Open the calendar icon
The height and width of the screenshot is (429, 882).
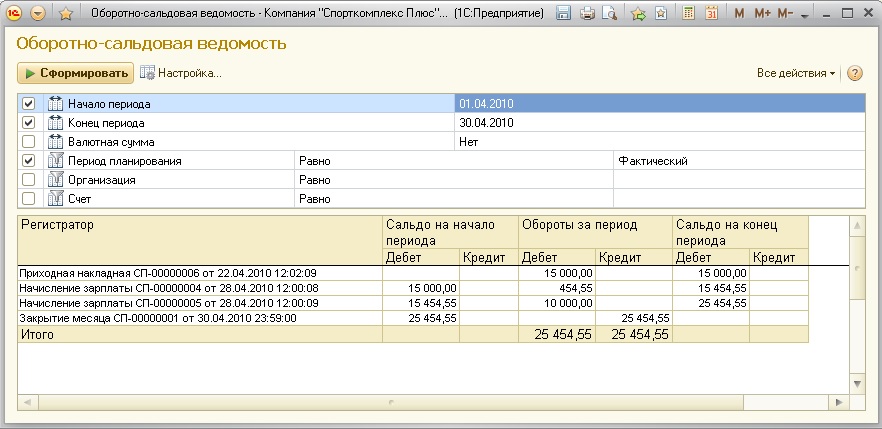[712, 13]
